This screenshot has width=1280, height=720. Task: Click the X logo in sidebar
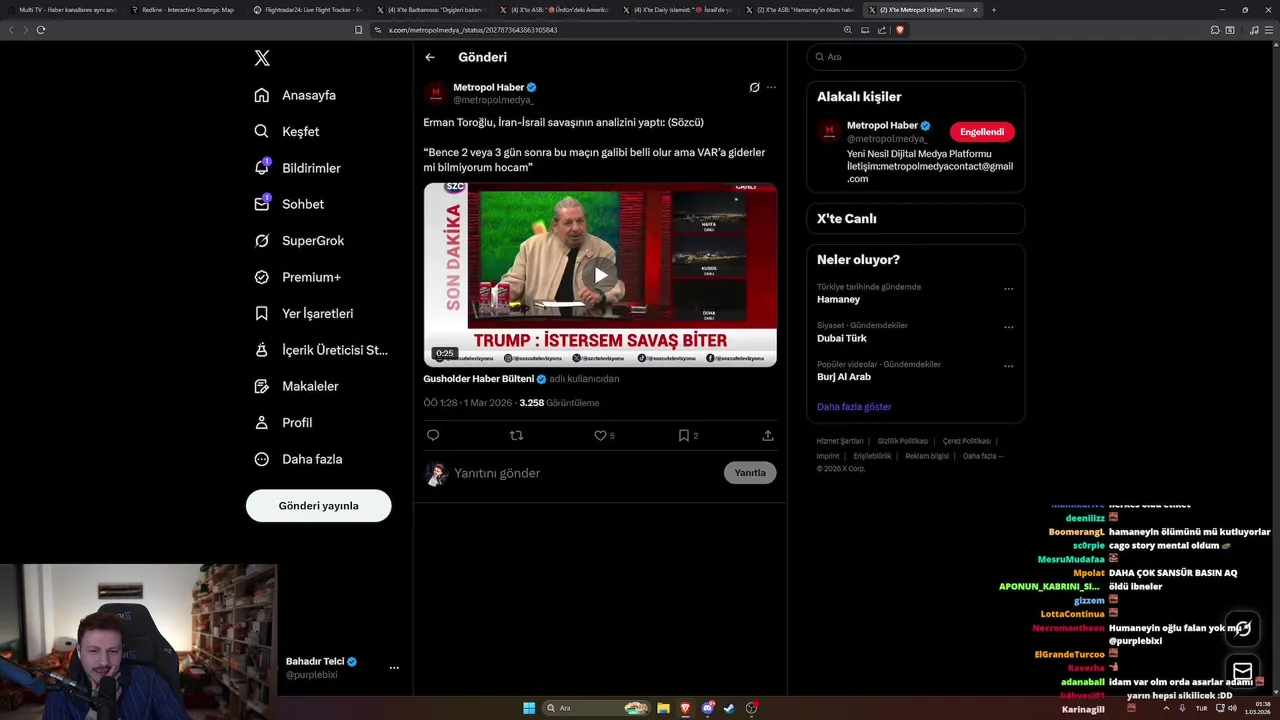coord(262,58)
